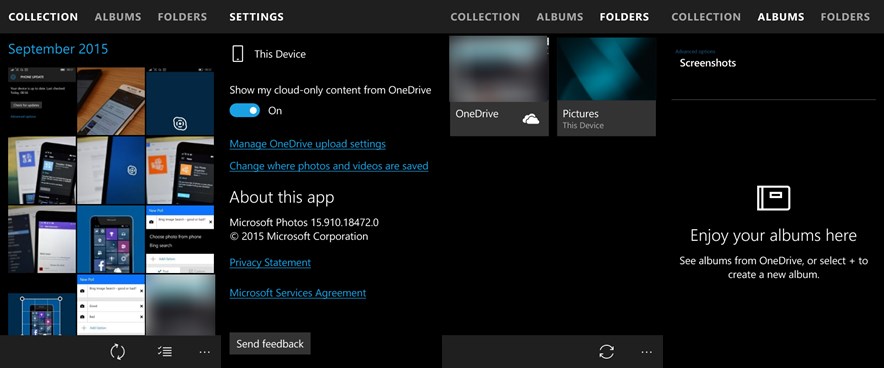Open the New Poll Choose photo from phone thumbnail
884x368 pixels.
[x=180, y=239]
